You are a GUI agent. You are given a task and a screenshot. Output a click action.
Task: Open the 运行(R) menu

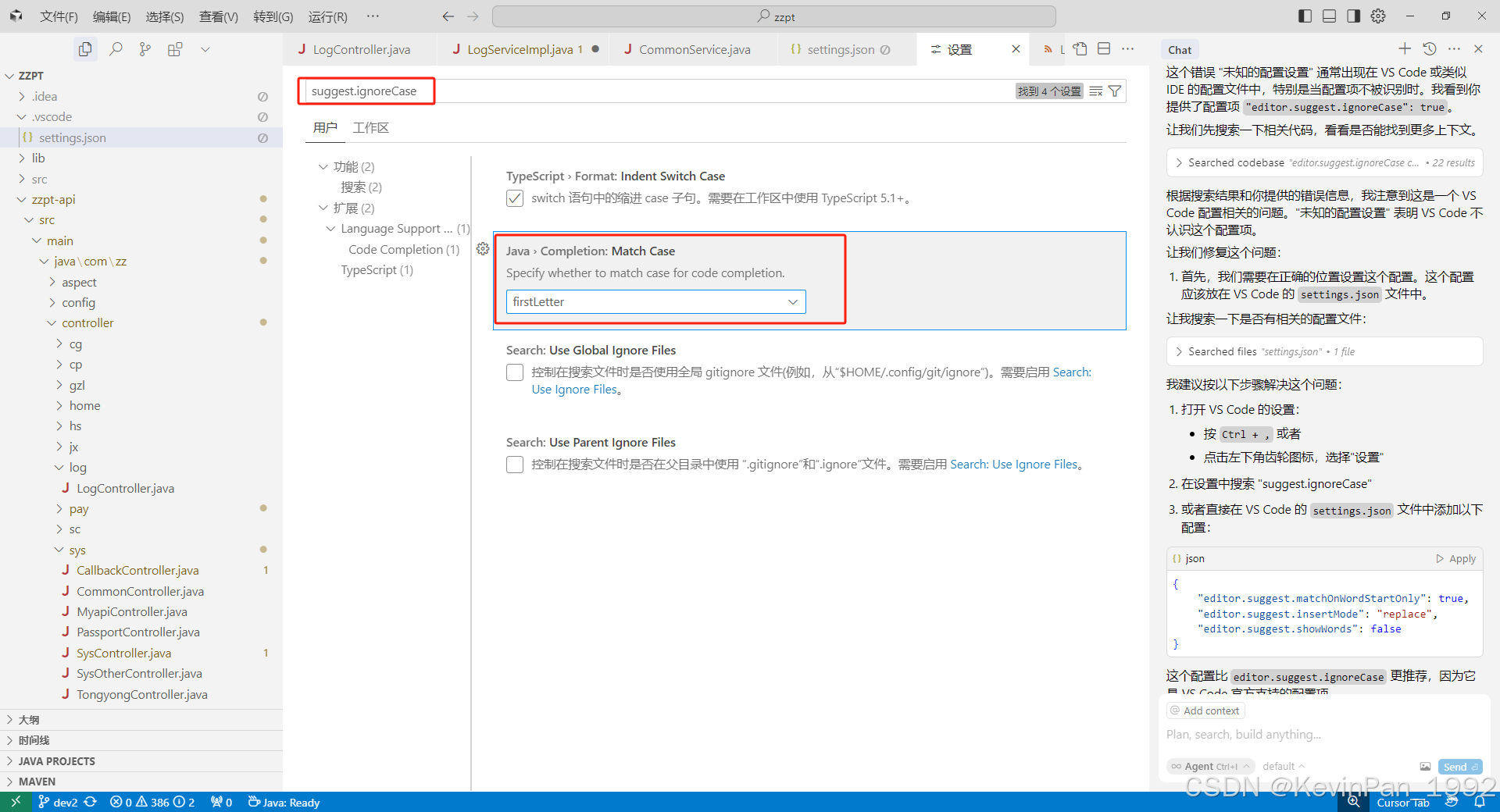pos(327,16)
